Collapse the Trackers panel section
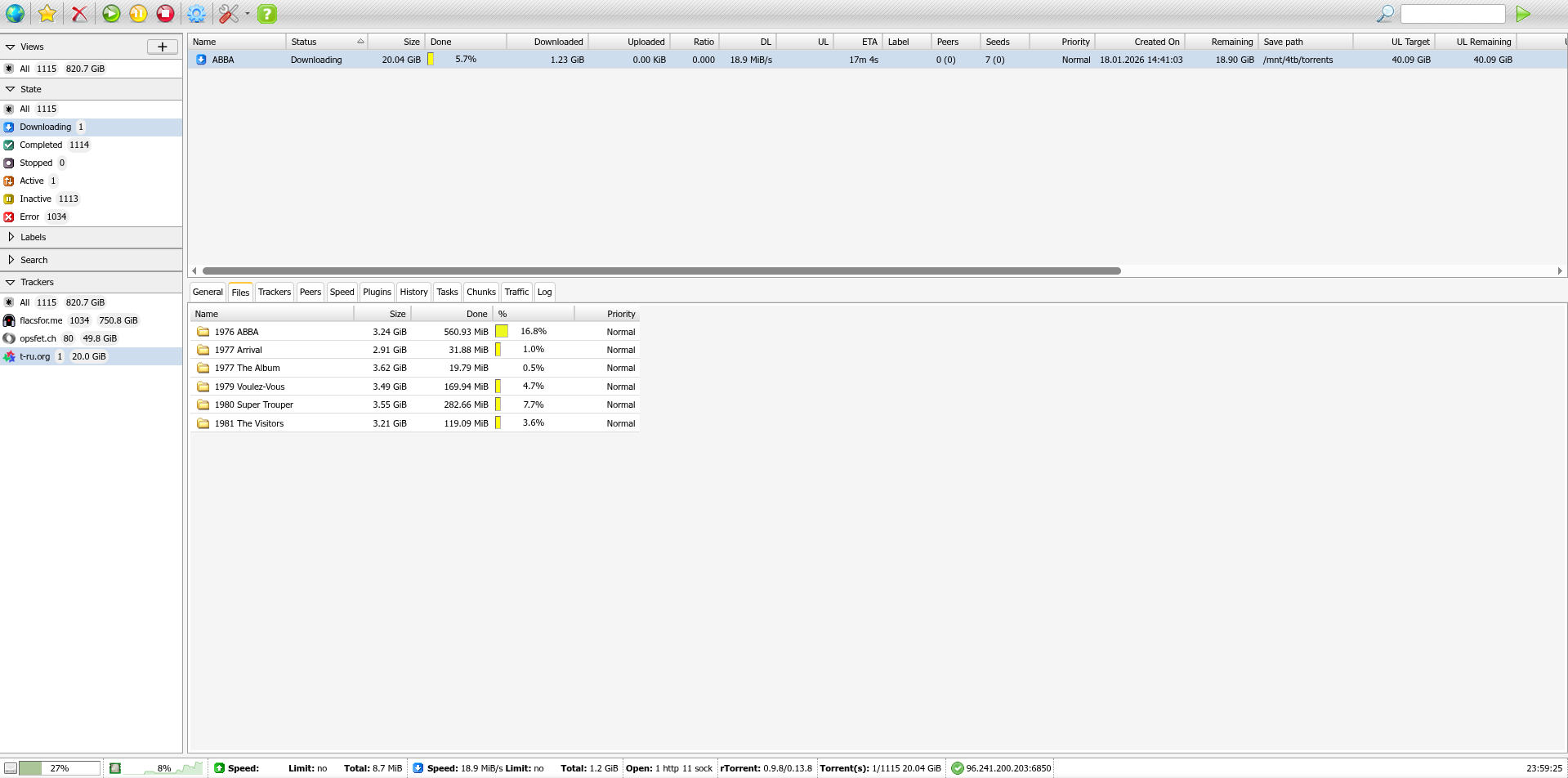This screenshot has width=1568, height=778. pos(11,282)
